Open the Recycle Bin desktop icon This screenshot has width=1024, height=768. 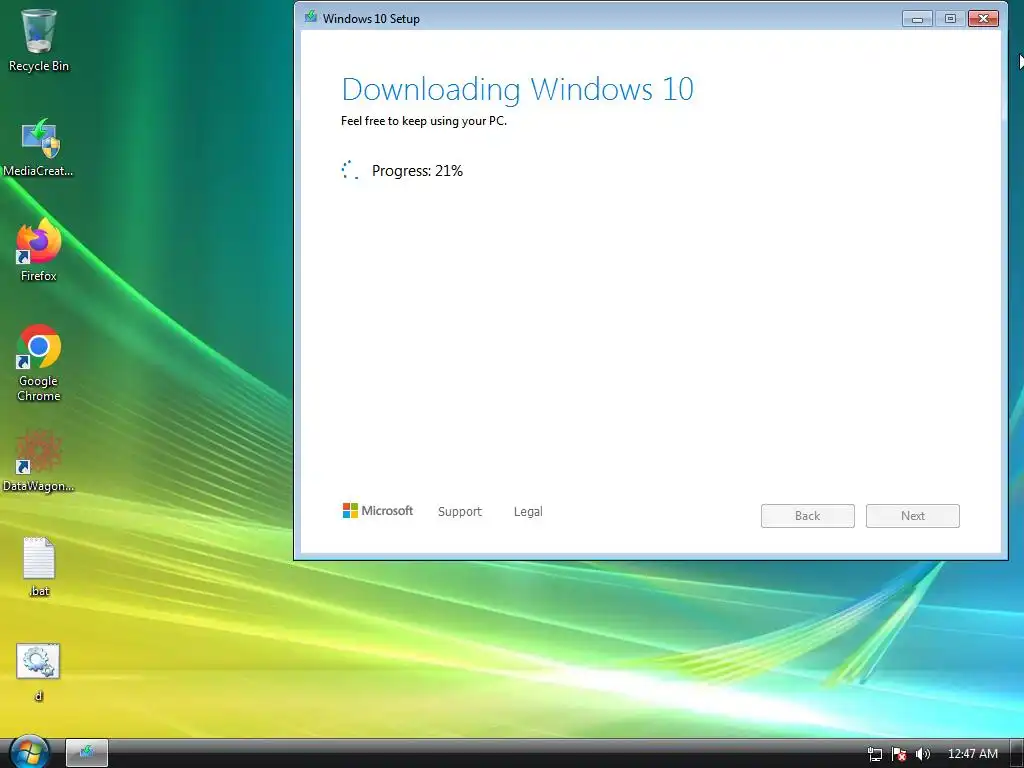click(39, 40)
